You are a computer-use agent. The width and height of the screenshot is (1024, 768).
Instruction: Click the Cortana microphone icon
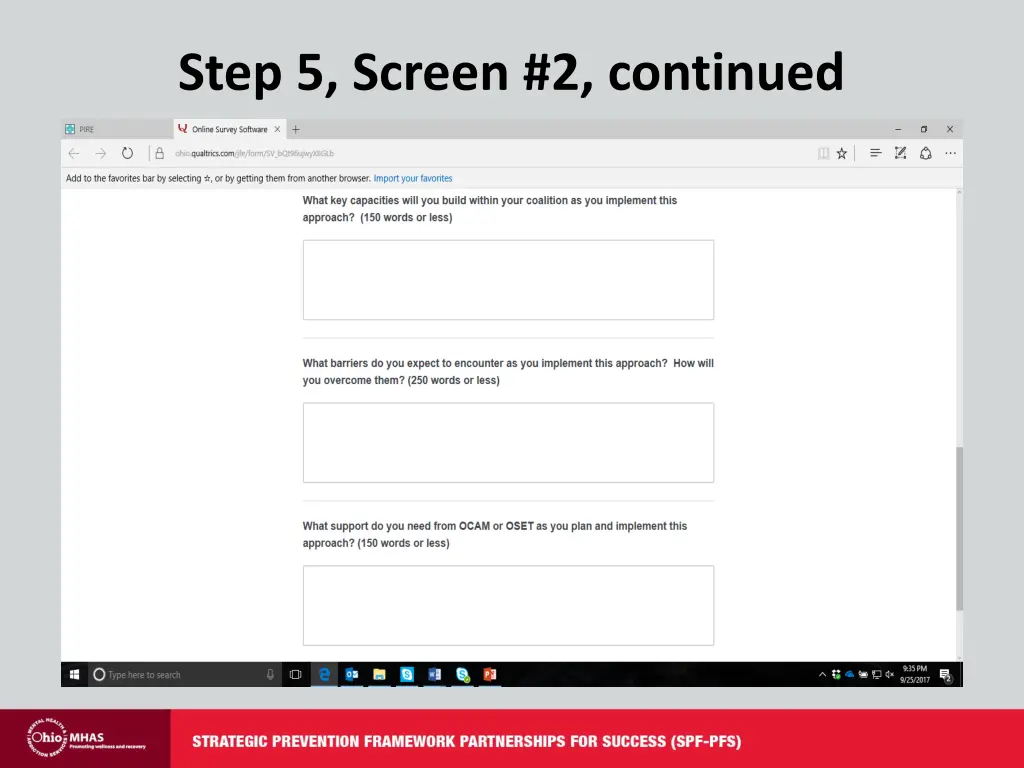pos(270,675)
